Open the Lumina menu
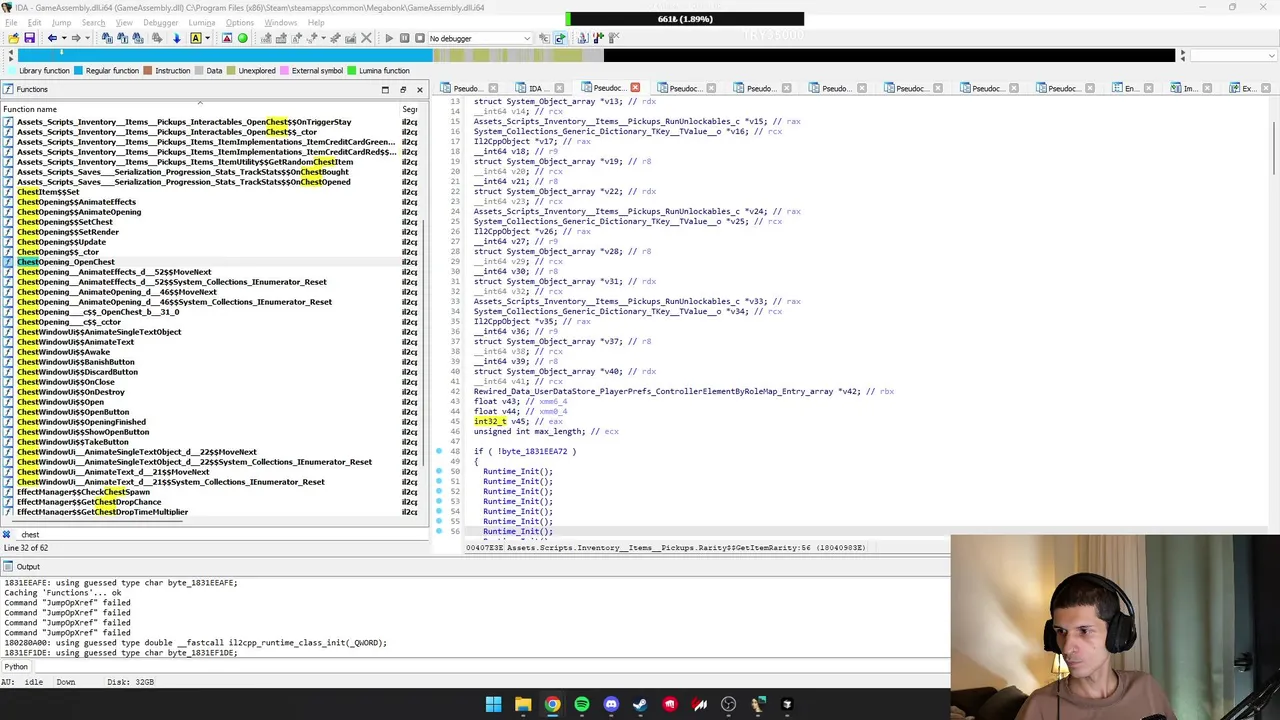Viewport: 1280px width, 720px height. pyautogui.click(x=201, y=22)
